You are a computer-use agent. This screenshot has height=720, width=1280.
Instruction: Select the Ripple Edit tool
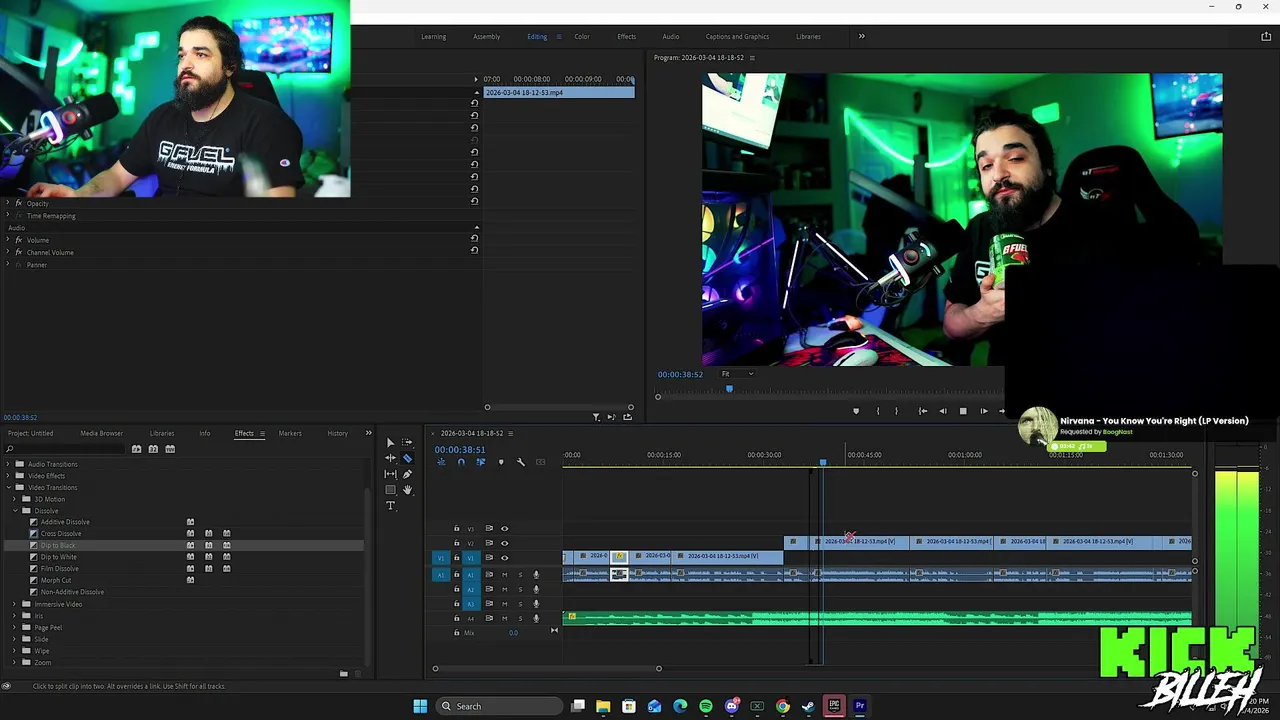pyautogui.click(x=390, y=458)
